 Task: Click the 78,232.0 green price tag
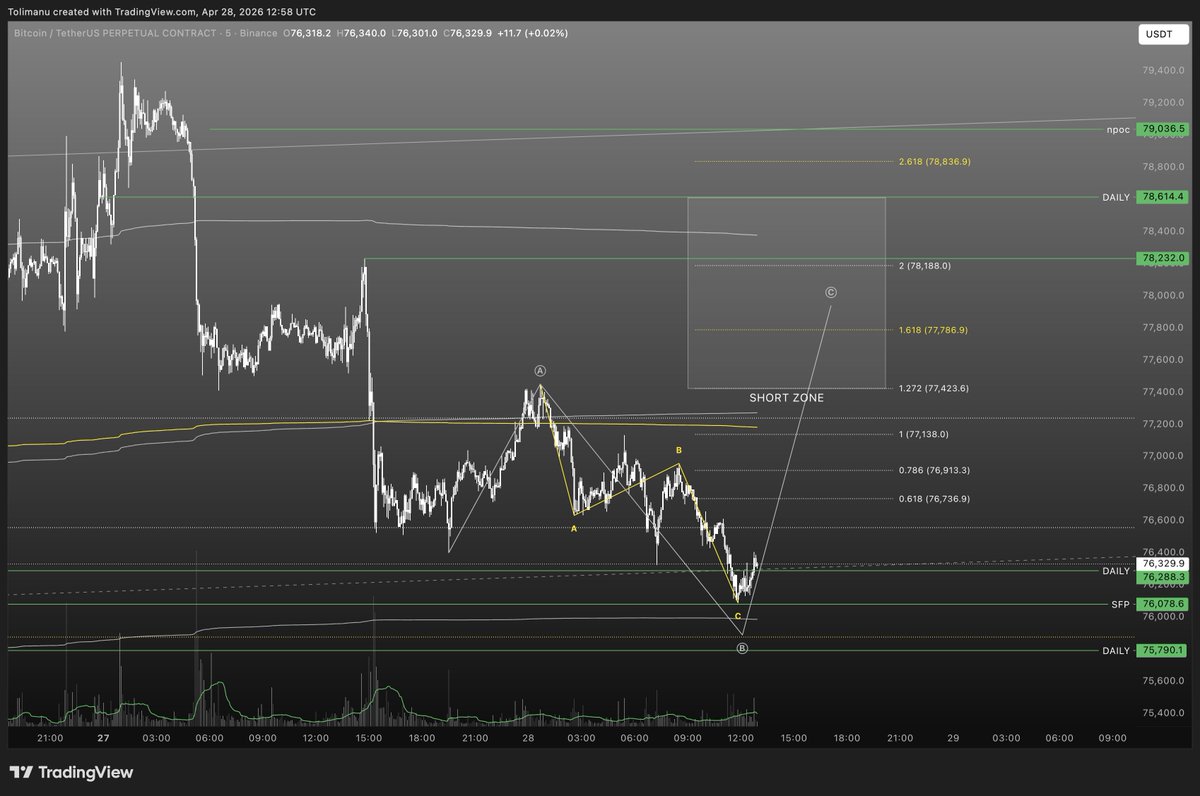(1164, 258)
